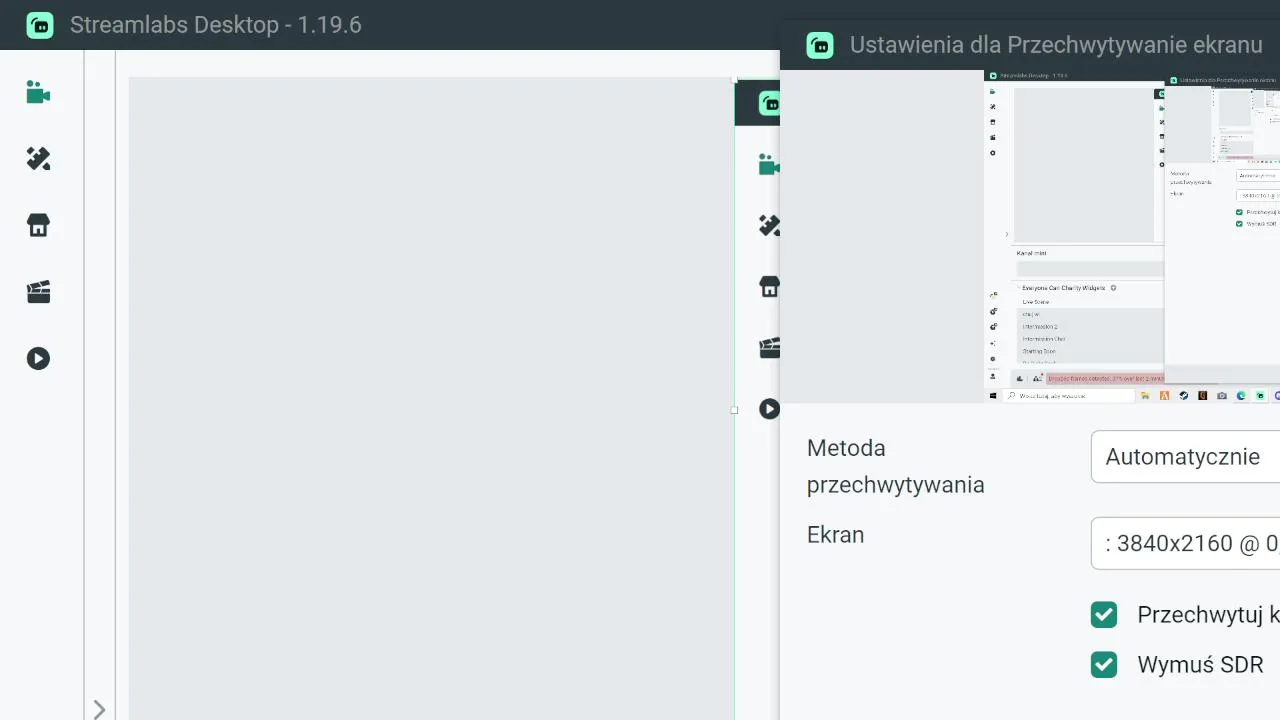Click the Ekran label text
This screenshot has height=720, width=1280.
pos(835,535)
